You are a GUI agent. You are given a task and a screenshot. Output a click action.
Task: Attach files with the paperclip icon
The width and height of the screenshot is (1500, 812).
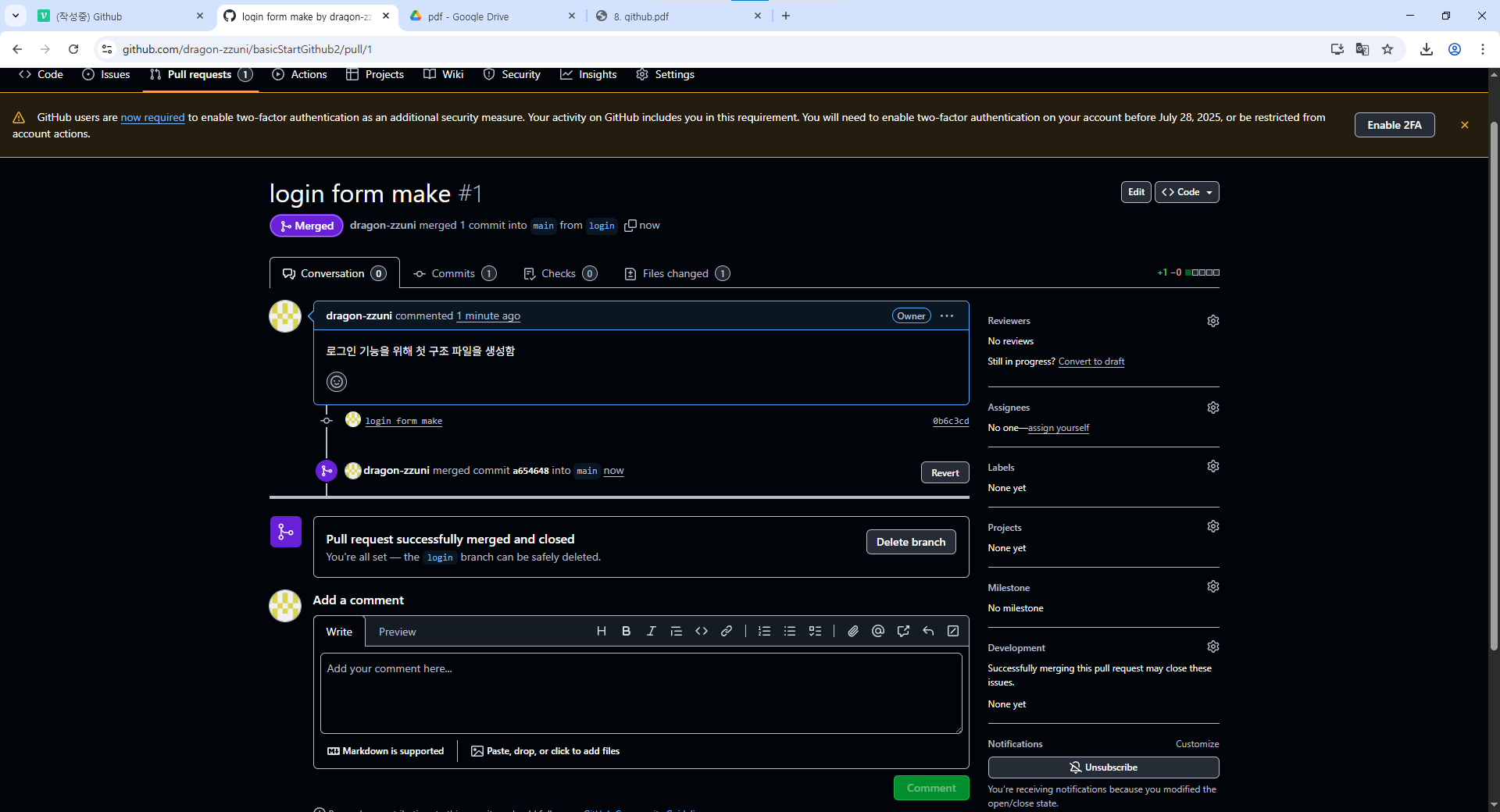point(853,631)
